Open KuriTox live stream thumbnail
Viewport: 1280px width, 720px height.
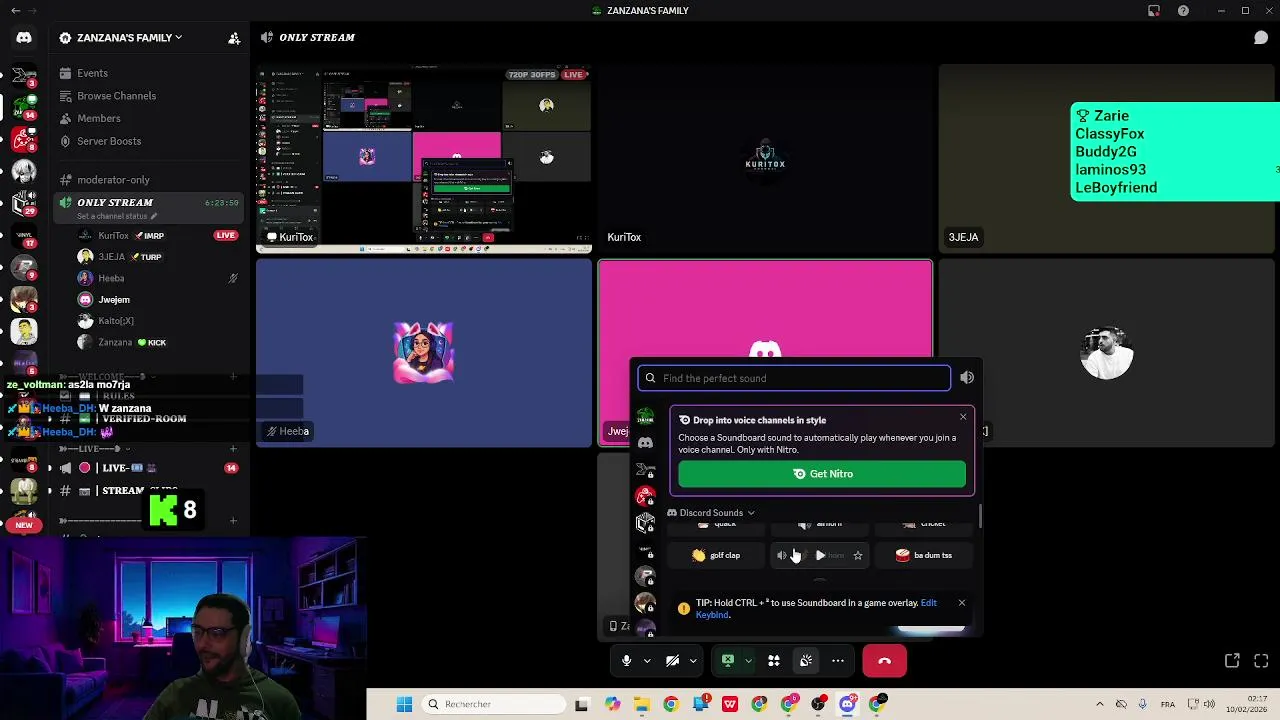(x=424, y=159)
